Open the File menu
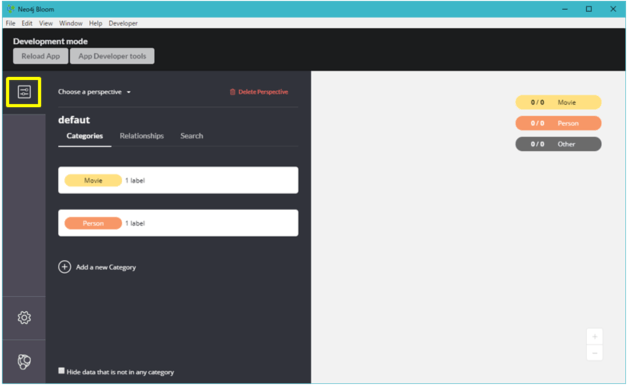The height and width of the screenshot is (386, 629). (x=10, y=23)
